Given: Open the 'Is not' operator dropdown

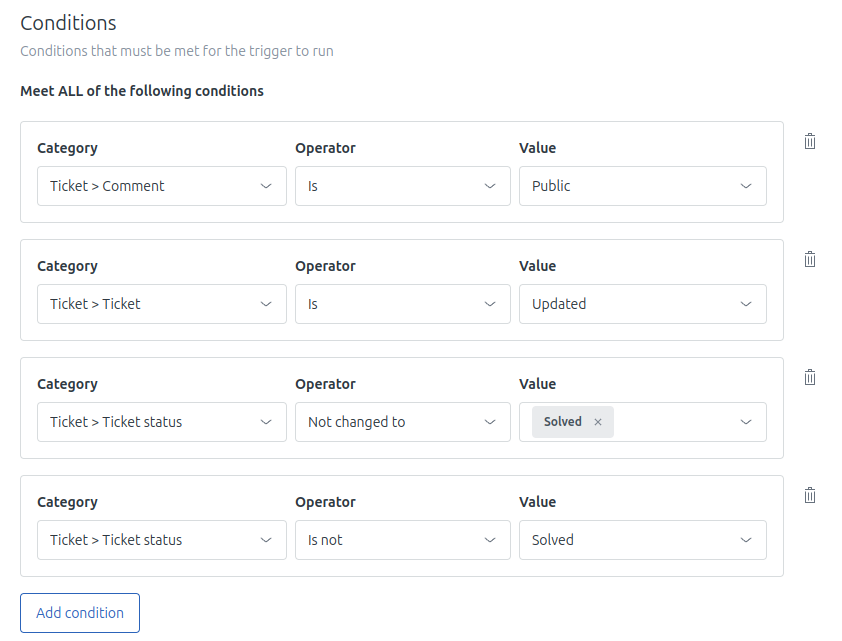Looking at the screenshot, I should (x=402, y=540).
